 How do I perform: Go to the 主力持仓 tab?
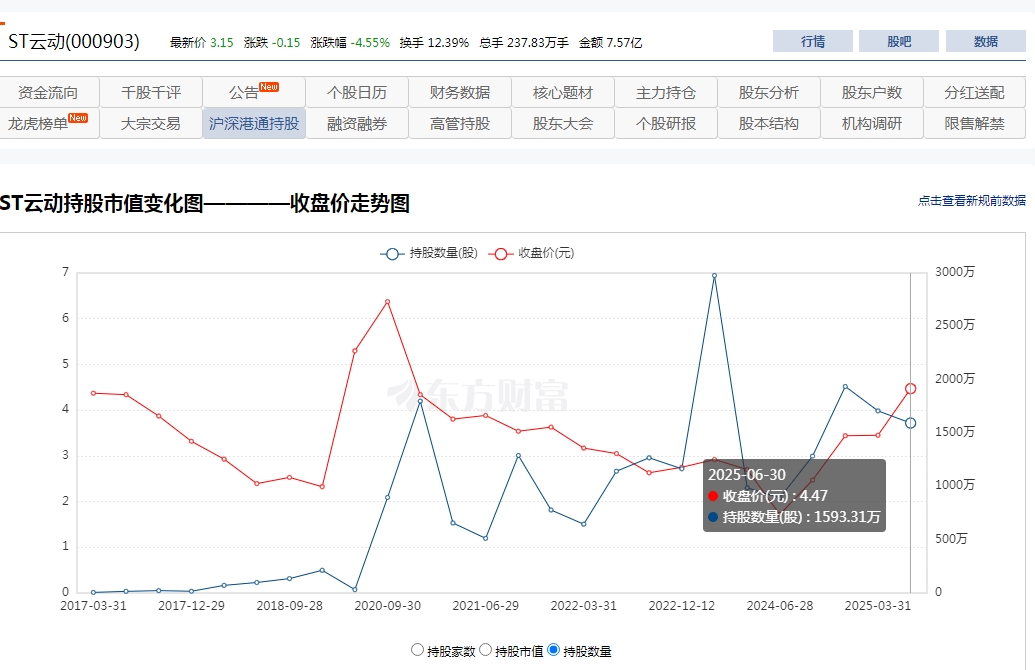(x=666, y=92)
